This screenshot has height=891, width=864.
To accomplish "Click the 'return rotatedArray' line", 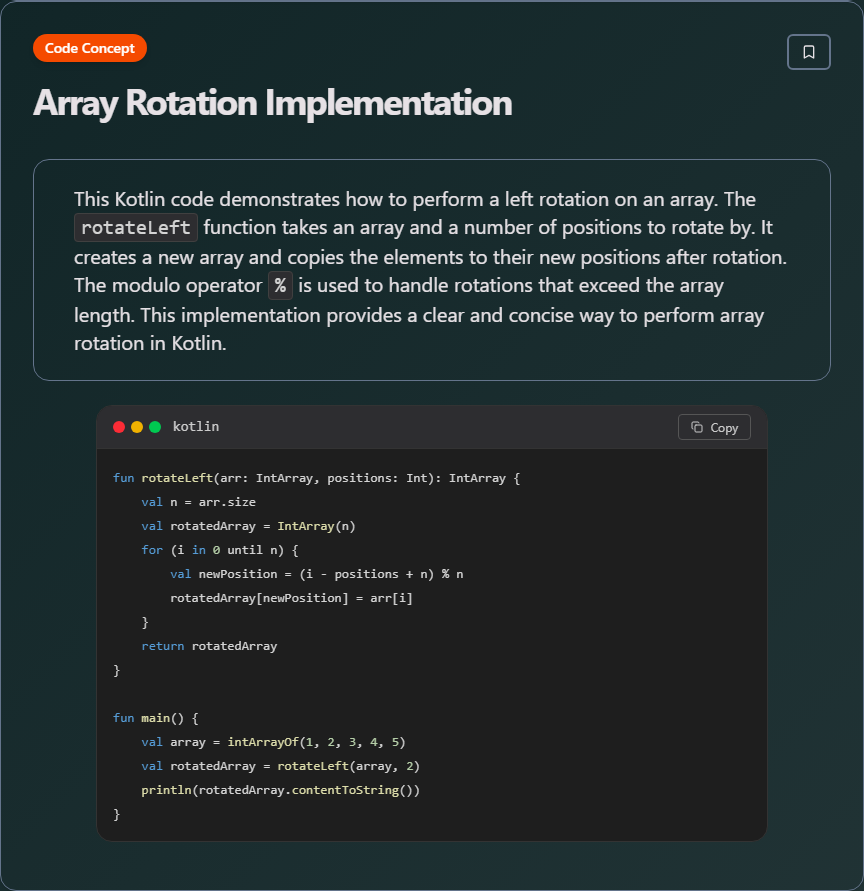I will [x=209, y=646].
